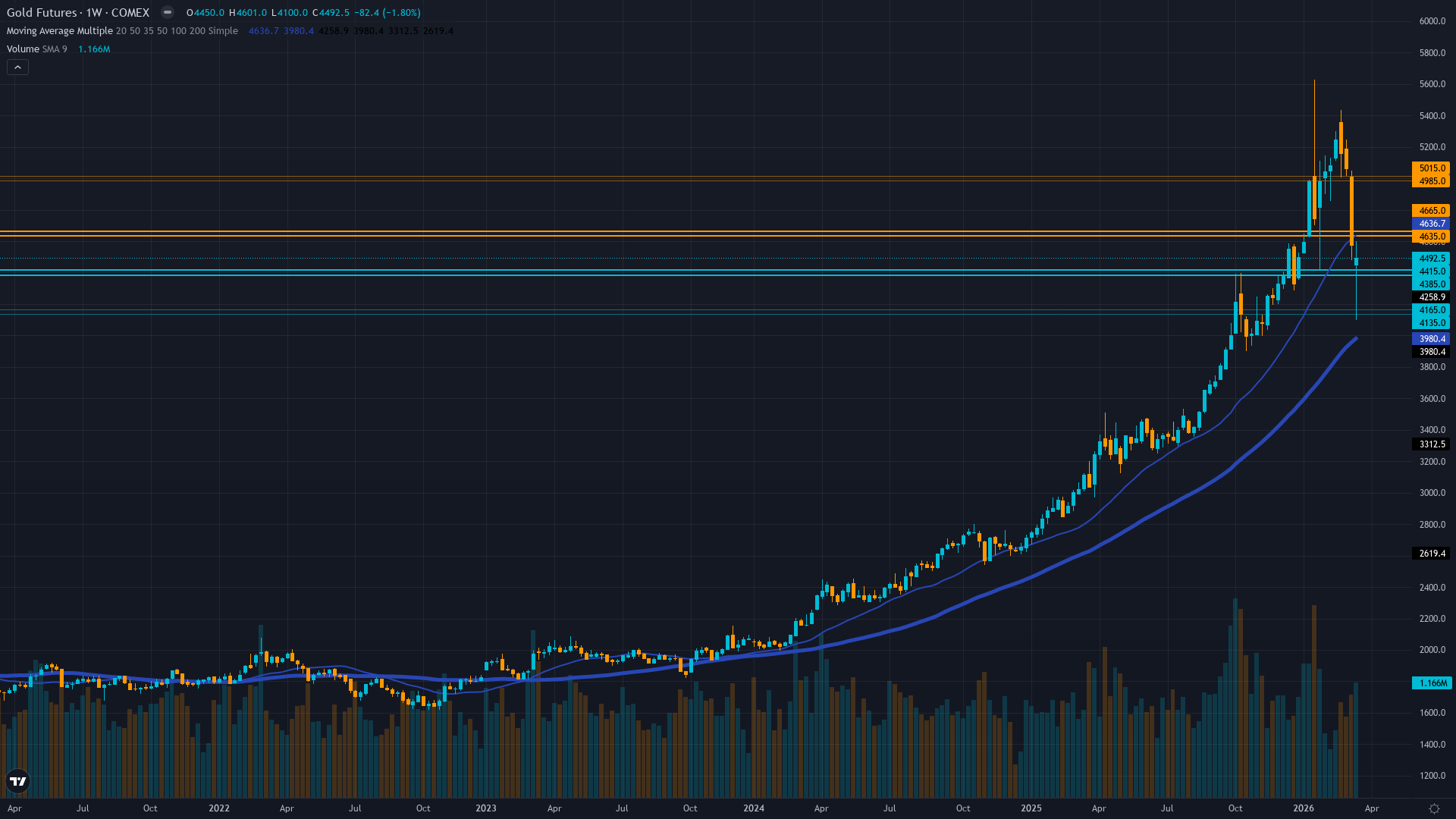The height and width of the screenshot is (819, 1456).
Task: Select the orange 4635.0 price axis label
Action: (1431, 237)
